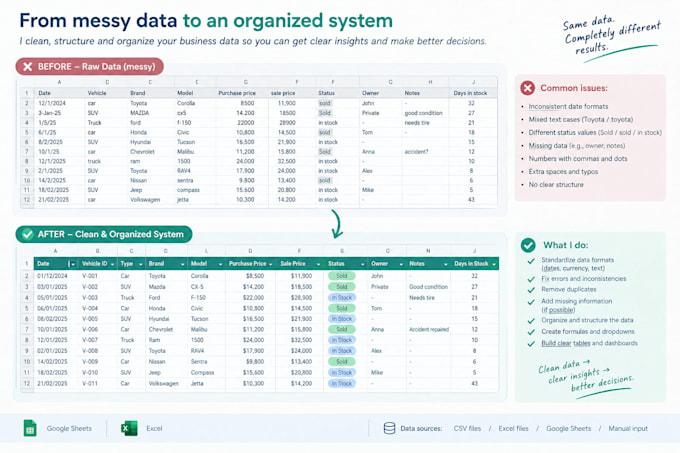Open the Model filter arrow in AFTER table
The image size is (680, 453).
pos(220,264)
